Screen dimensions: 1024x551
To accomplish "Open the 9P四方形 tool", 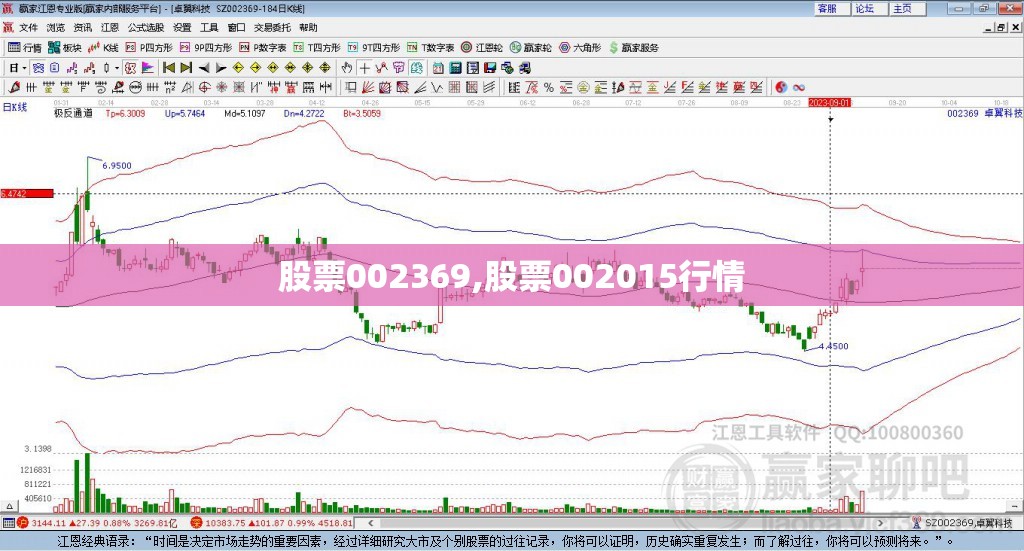I will click(x=206, y=48).
